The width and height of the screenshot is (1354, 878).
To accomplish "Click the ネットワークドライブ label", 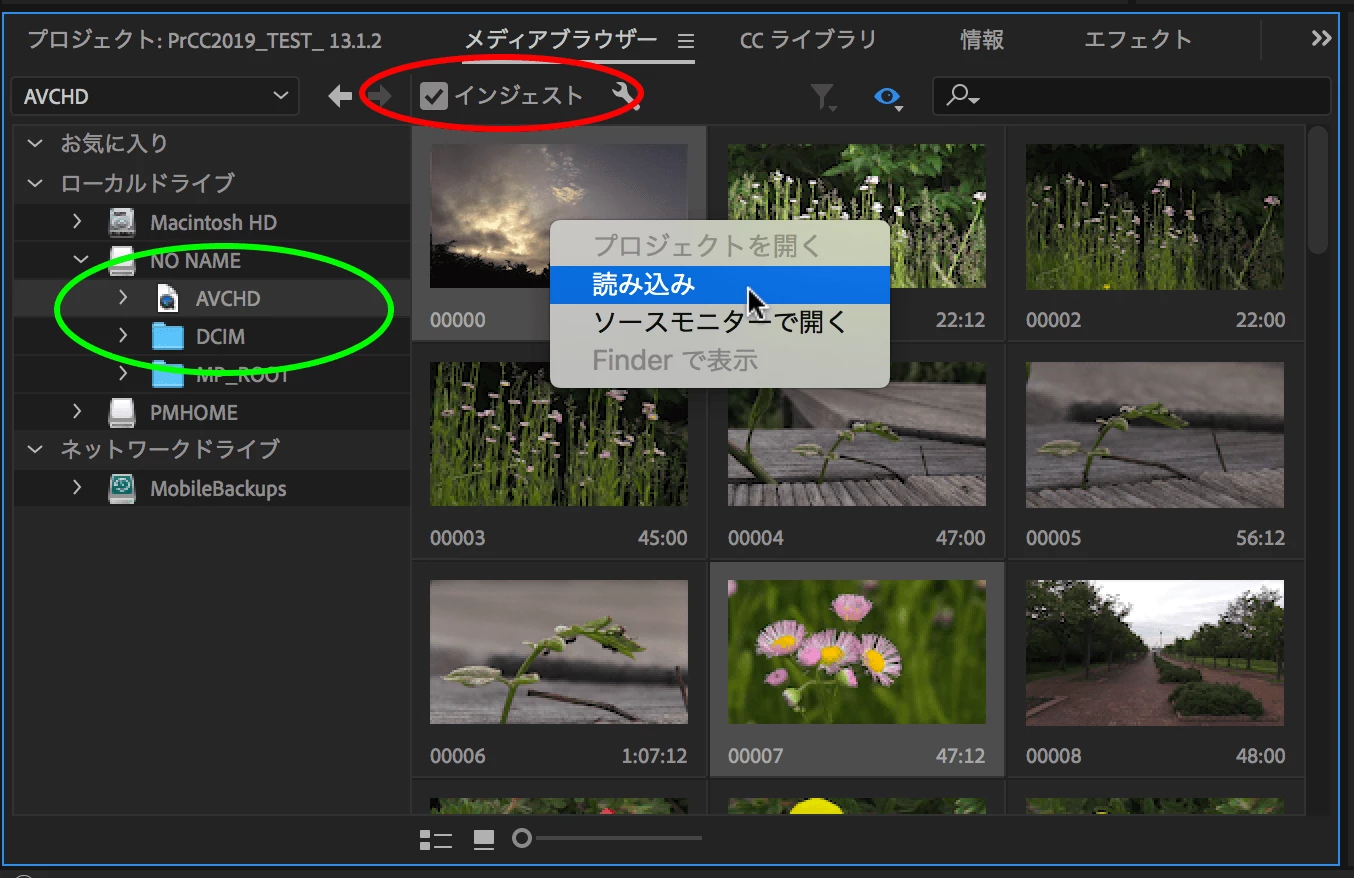I will (170, 450).
